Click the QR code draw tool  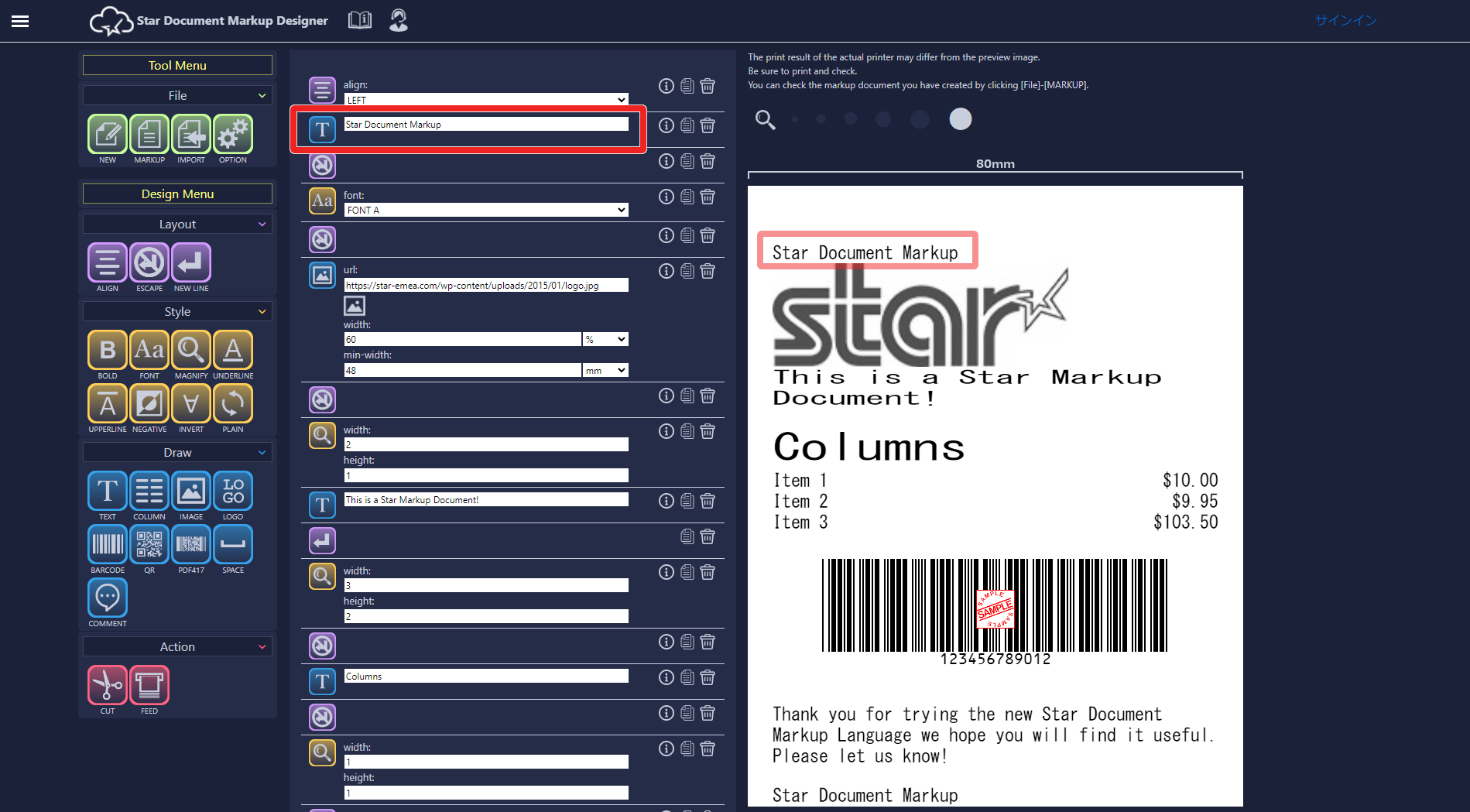149,544
